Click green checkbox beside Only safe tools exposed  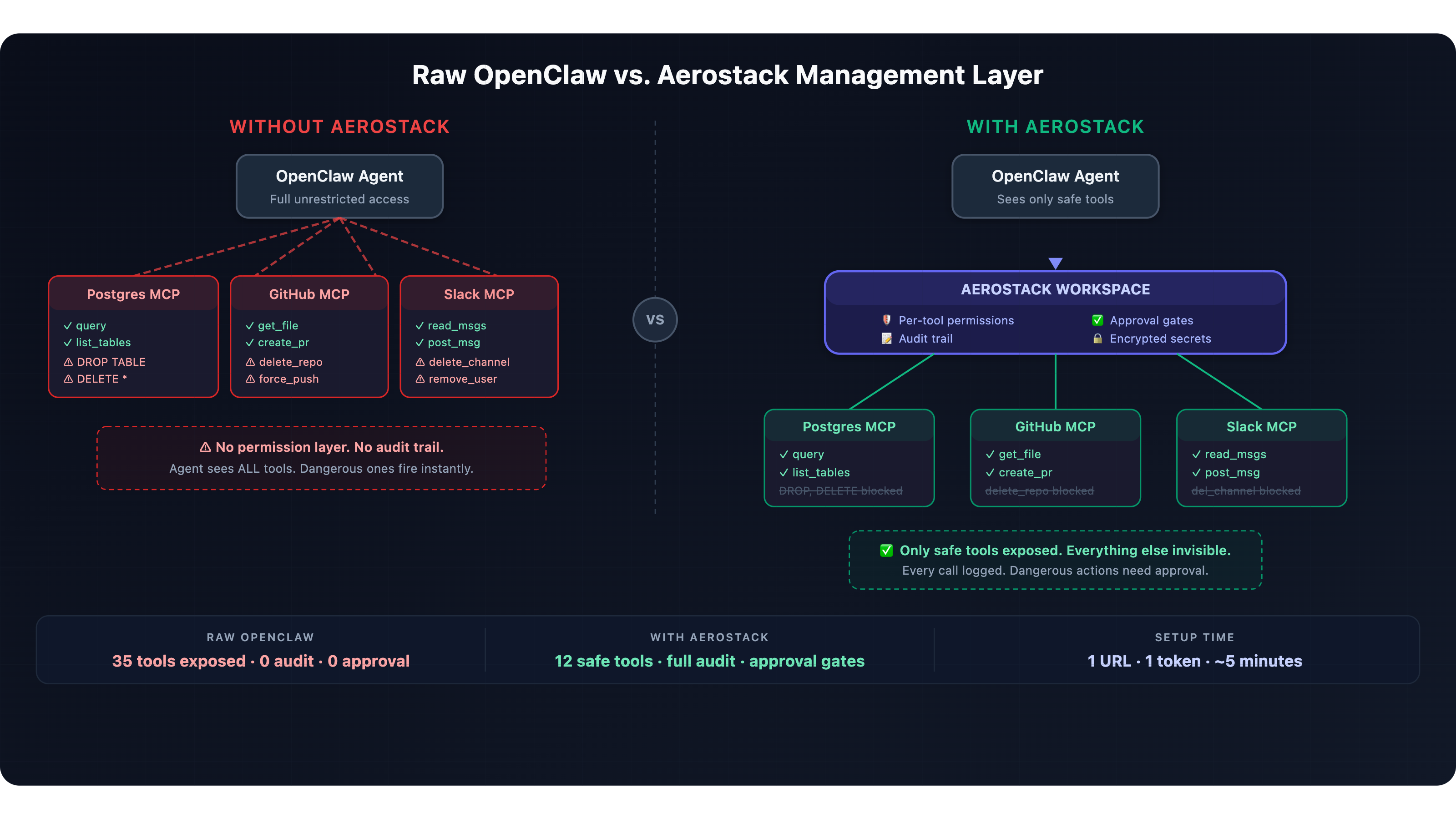click(x=886, y=551)
